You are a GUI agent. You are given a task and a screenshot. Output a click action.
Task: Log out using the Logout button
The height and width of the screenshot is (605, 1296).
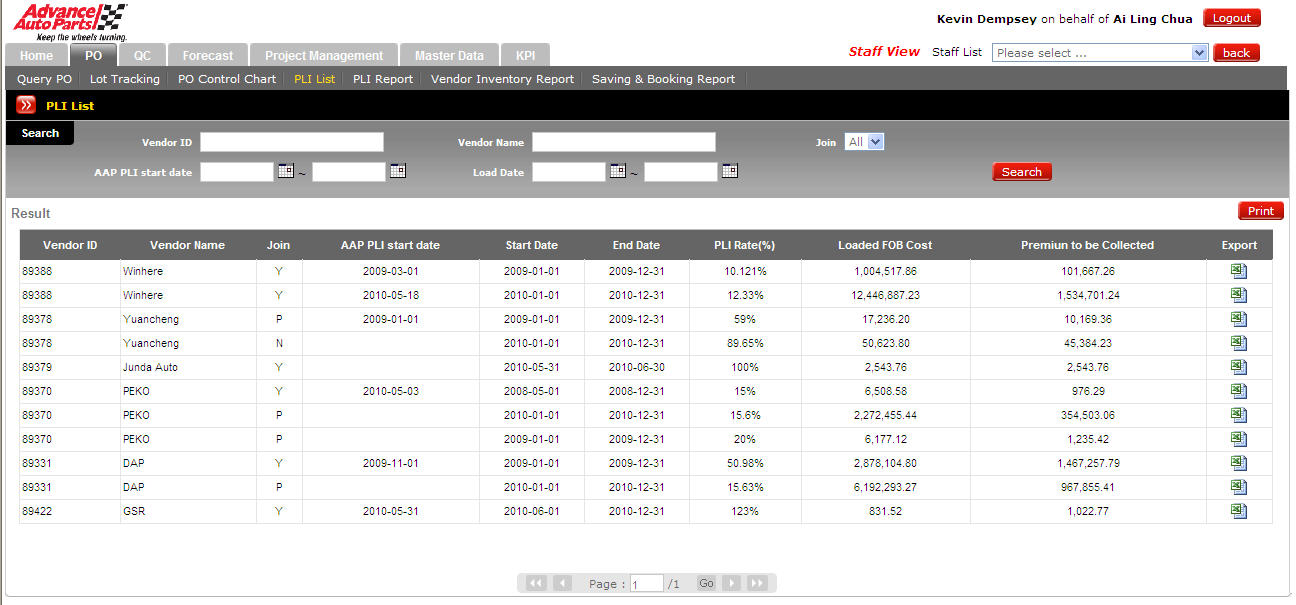(1231, 18)
